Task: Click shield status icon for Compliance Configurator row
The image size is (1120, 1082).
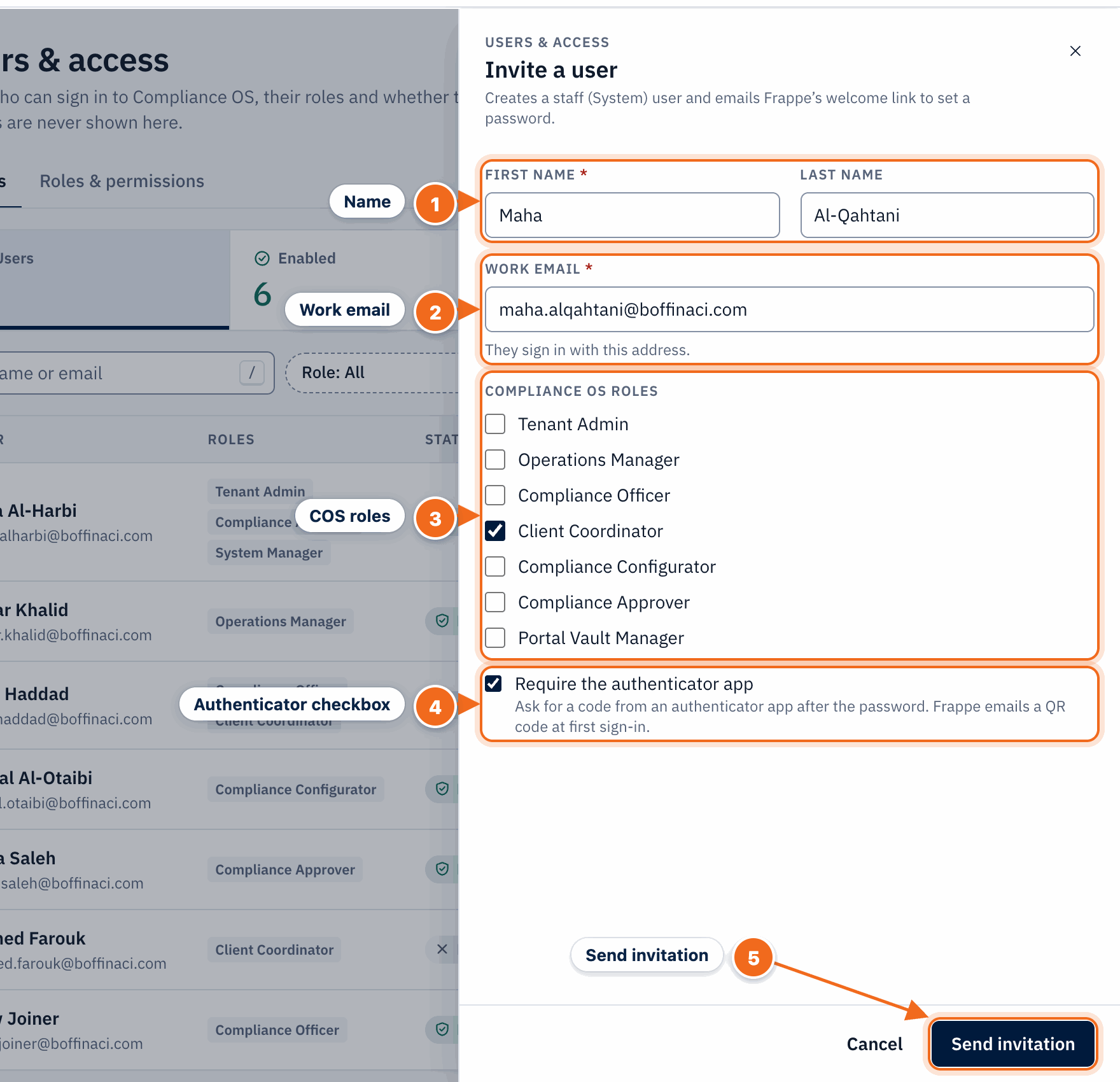Action: tap(442, 789)
